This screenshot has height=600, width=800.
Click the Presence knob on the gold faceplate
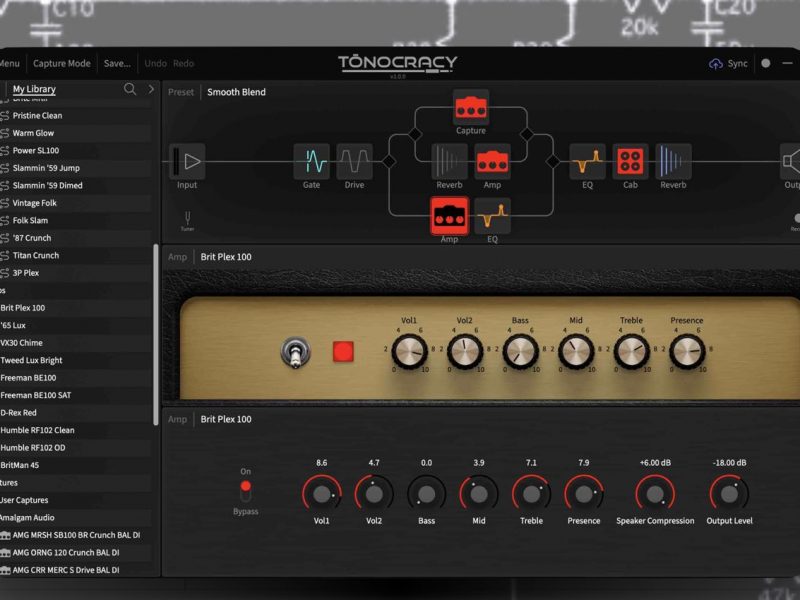click(687, 352)
